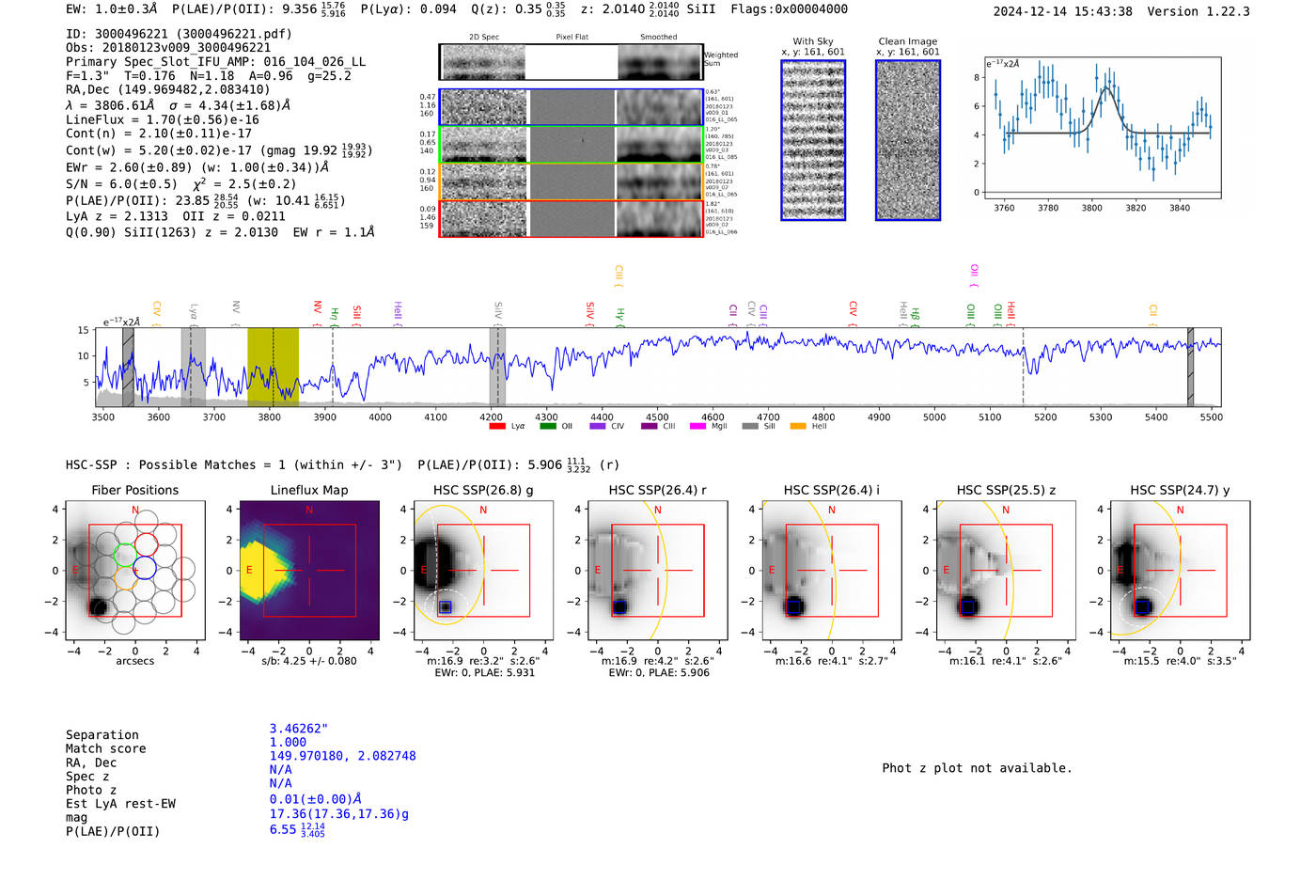Click the yellow highlighted band in the spectrum

point(273,367)
